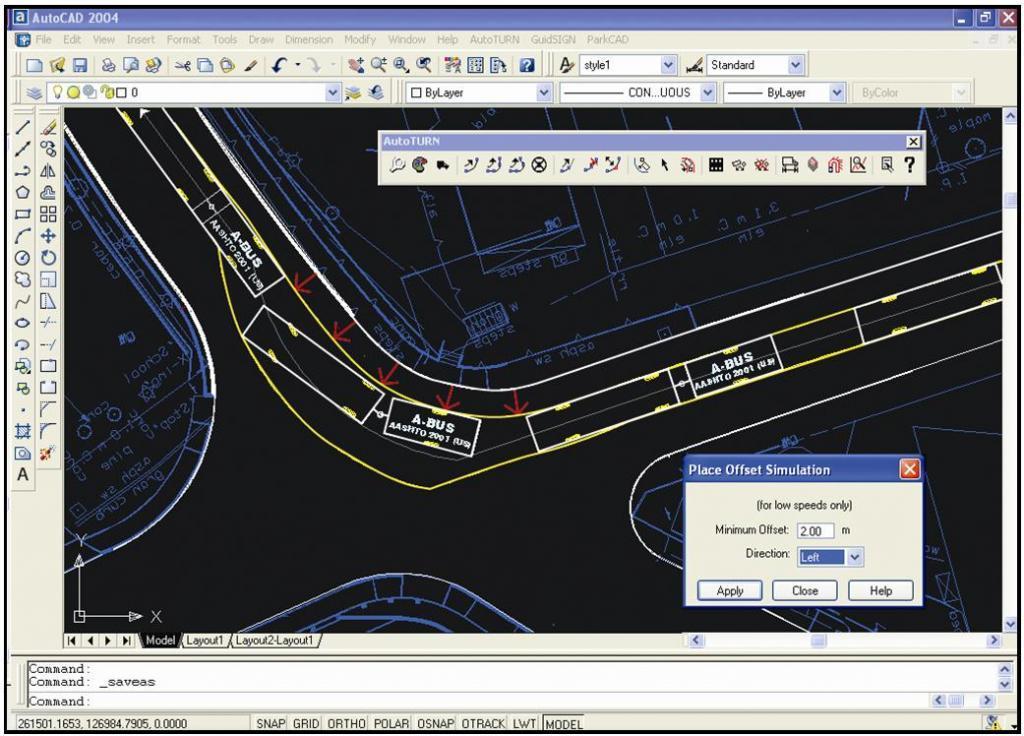
Task: Open the Draw menu
Action: tap(261, 39)
